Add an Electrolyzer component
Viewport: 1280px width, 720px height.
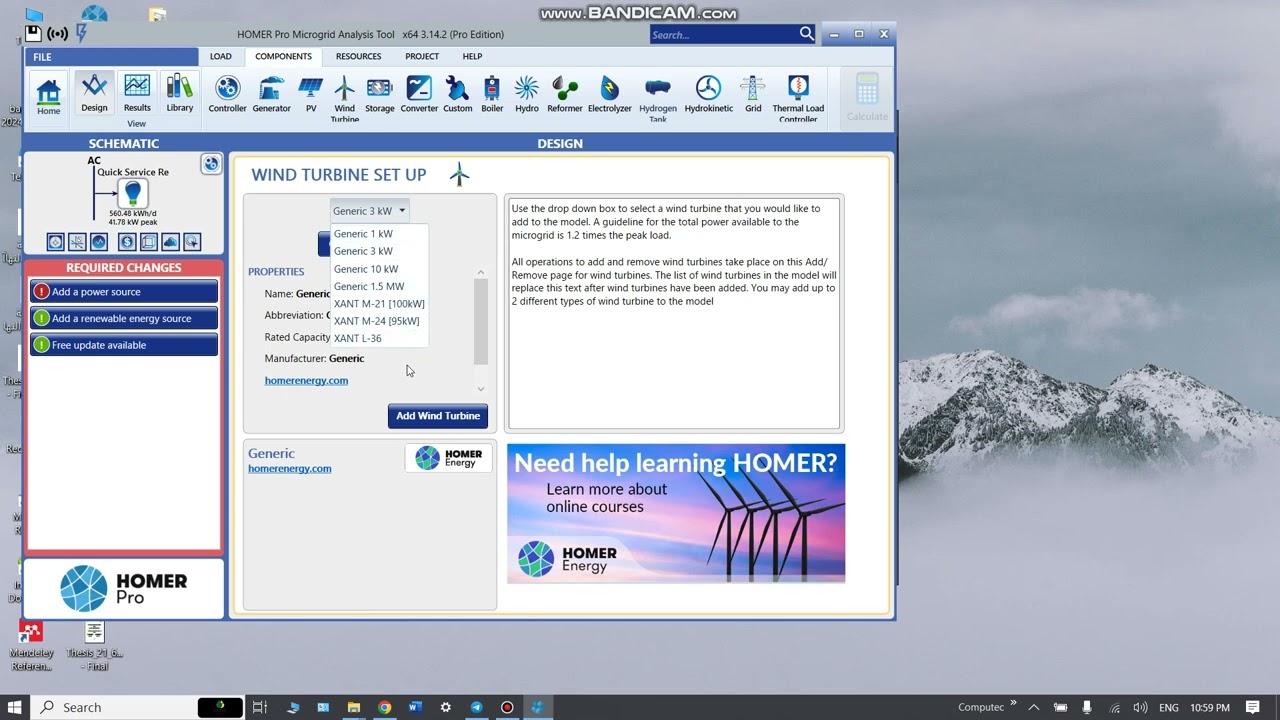[x=610, y=95]
